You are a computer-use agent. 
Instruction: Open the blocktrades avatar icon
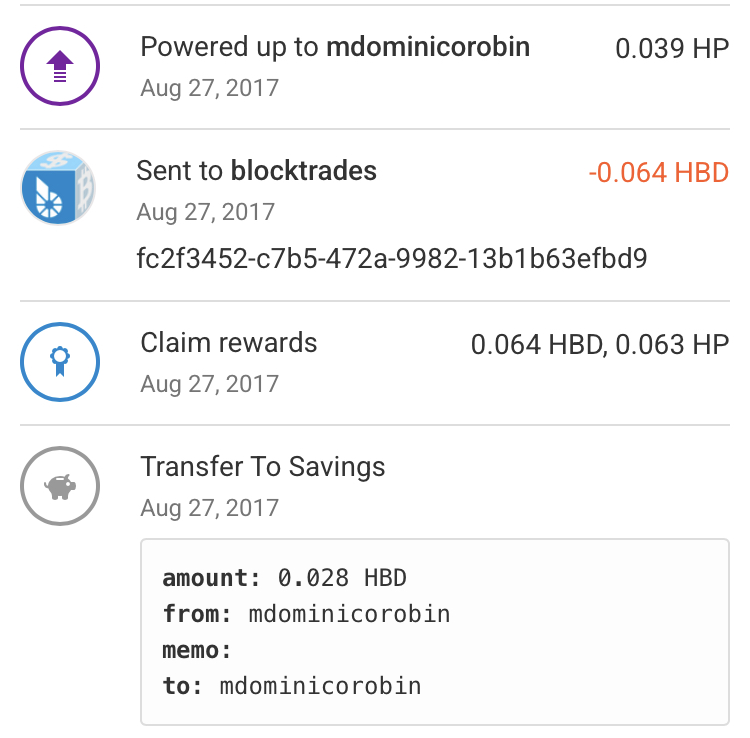coord(60,189)
